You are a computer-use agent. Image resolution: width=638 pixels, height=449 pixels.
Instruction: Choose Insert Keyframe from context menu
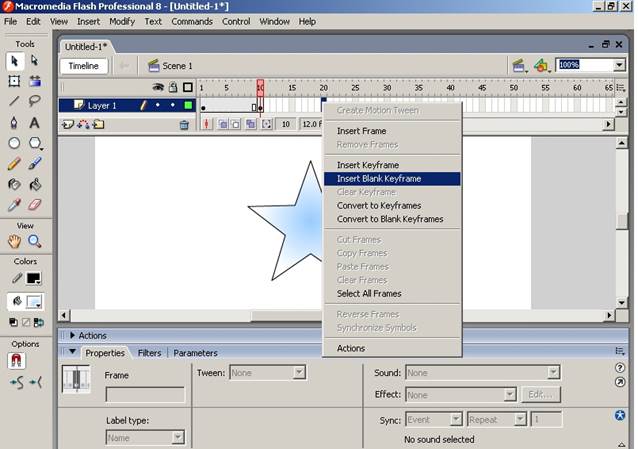pyautogui.click(x=392, y=165)
